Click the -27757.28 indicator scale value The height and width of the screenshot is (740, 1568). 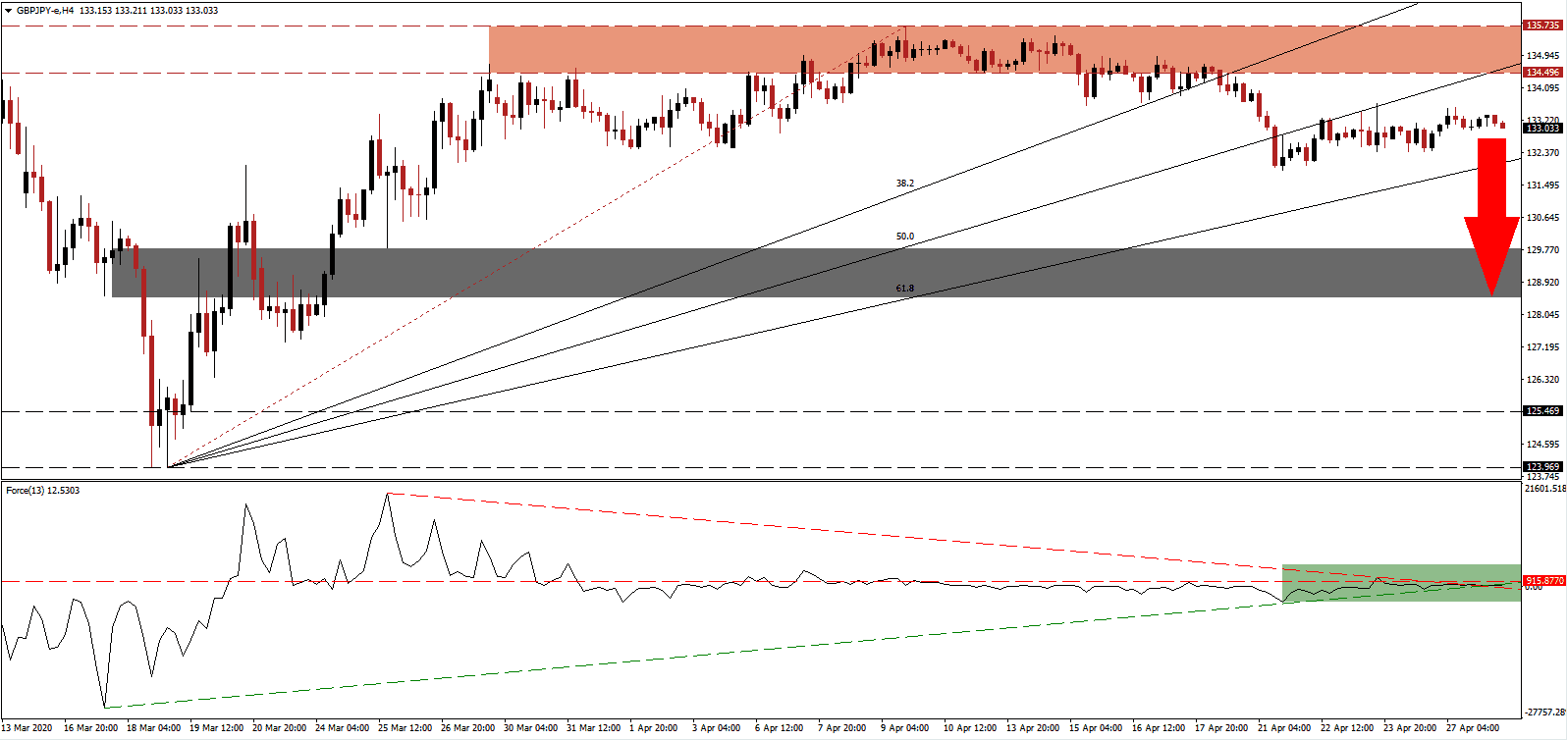pyautogui.click(x=1546, y=712)
